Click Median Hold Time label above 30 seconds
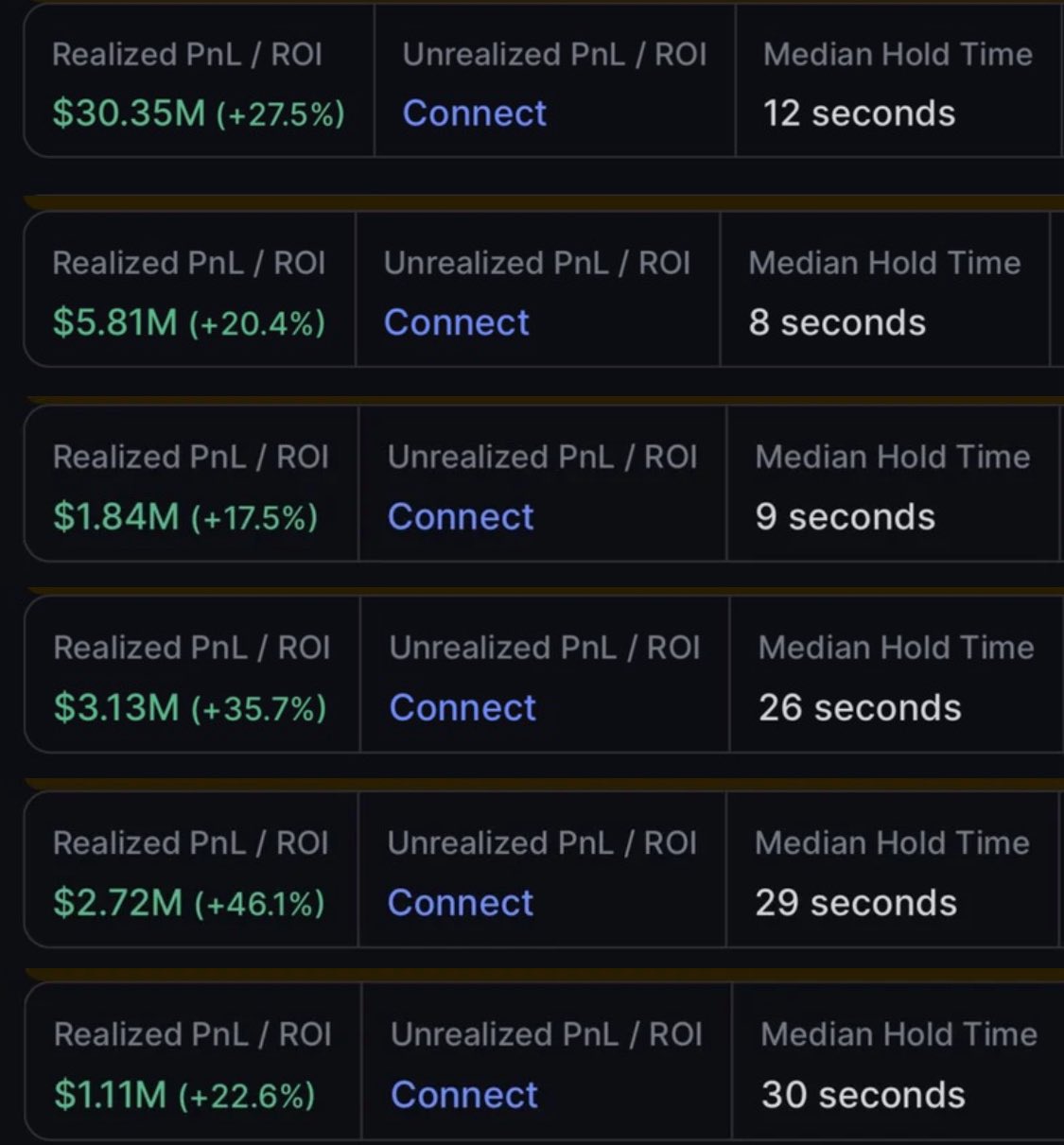The width and height of the screenshot is (1064, 1145). [899, 1034]
